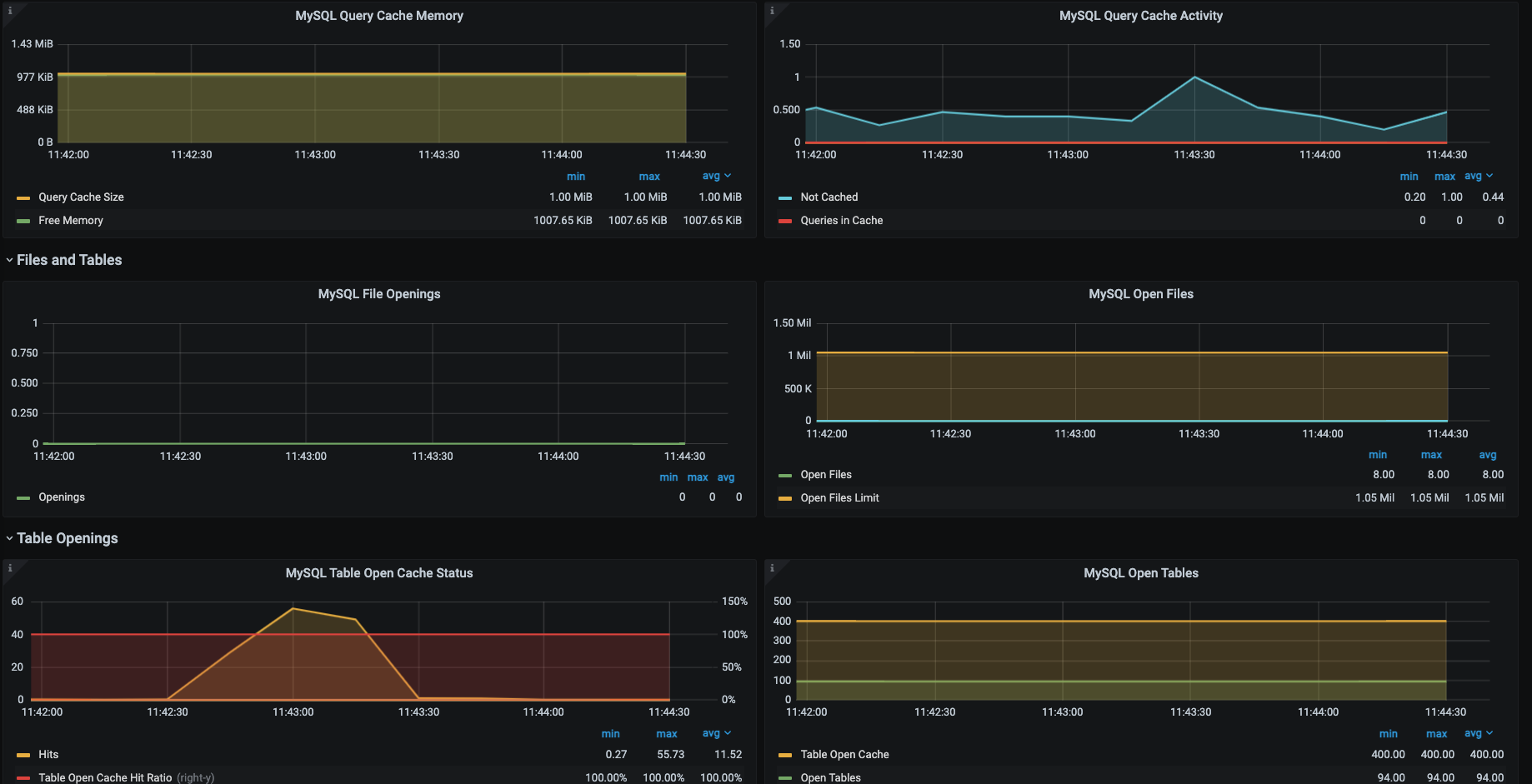Change color of Not Cached swatch
The image size is (1532, 784).
[x=784, y=198]
